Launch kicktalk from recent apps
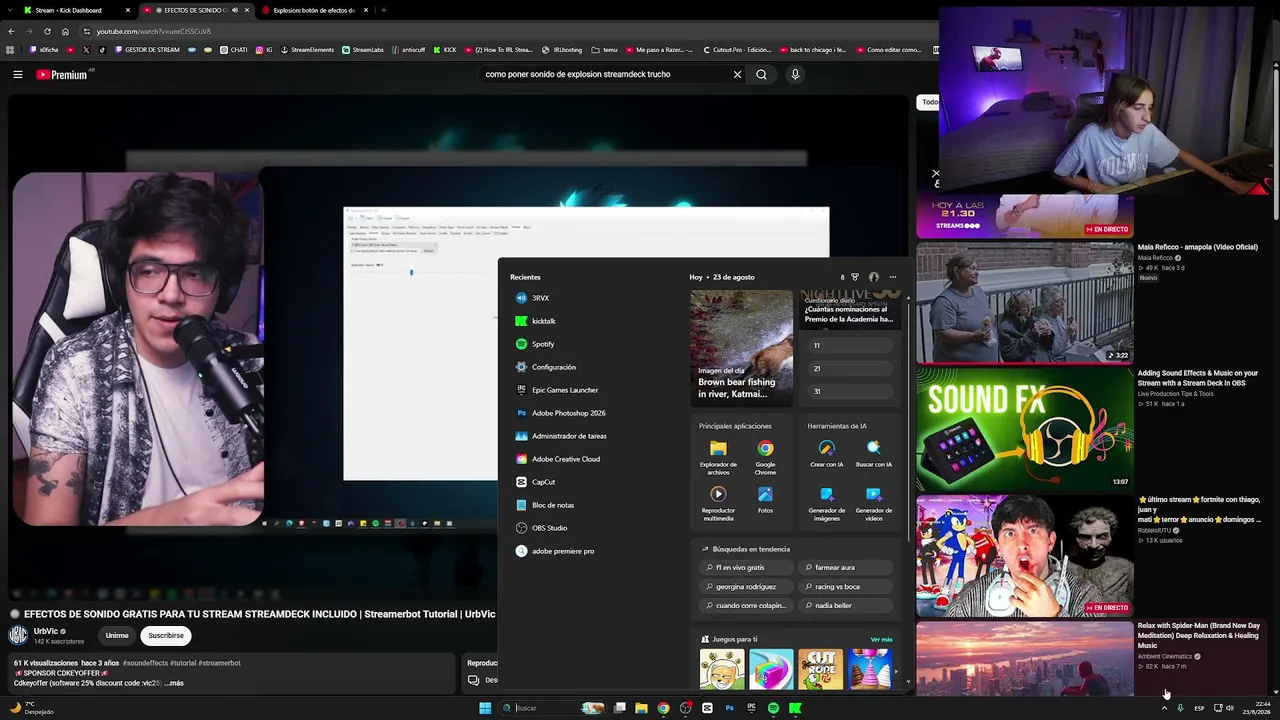Image resolution: width=1280 pixels, height=720 pixels. [535, 321]
